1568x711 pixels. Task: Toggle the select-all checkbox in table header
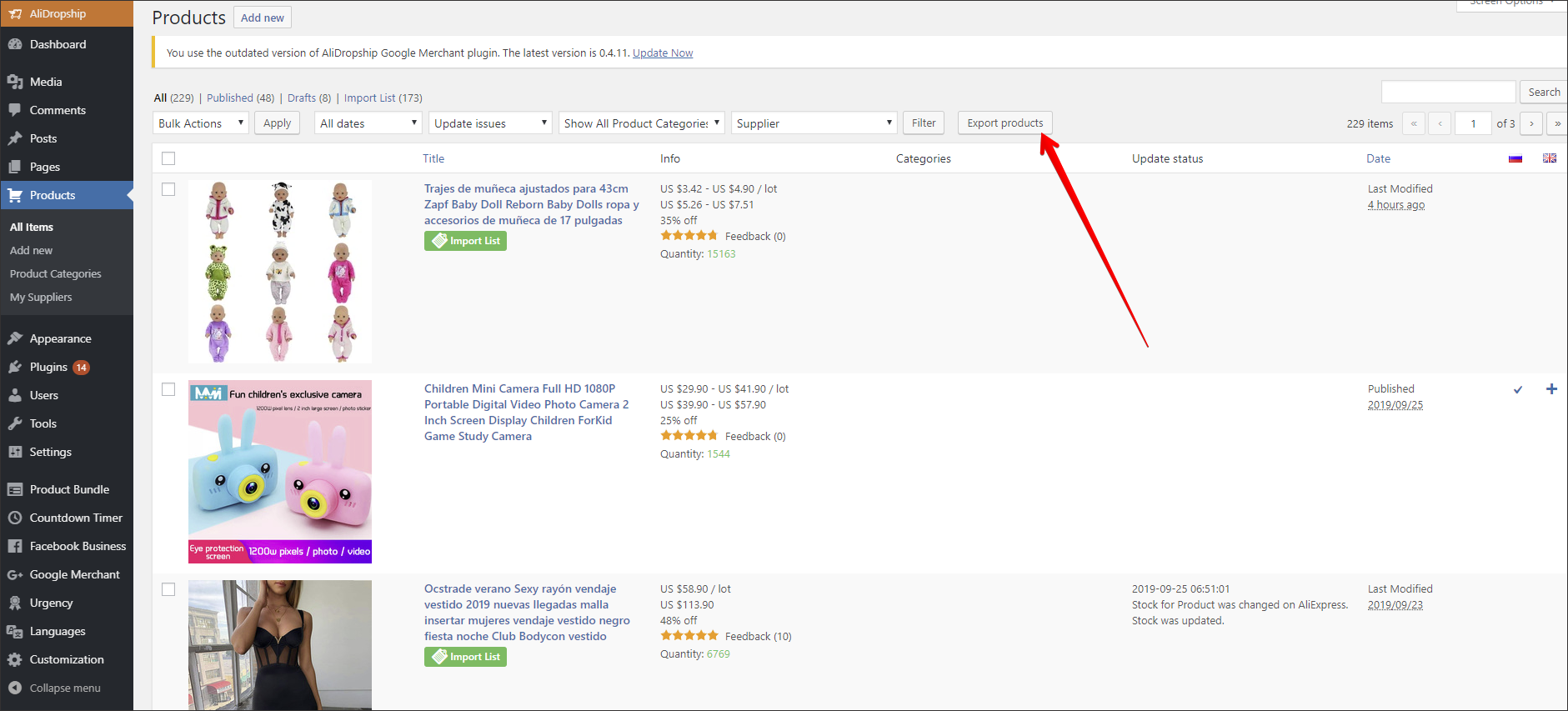(168, 158)
